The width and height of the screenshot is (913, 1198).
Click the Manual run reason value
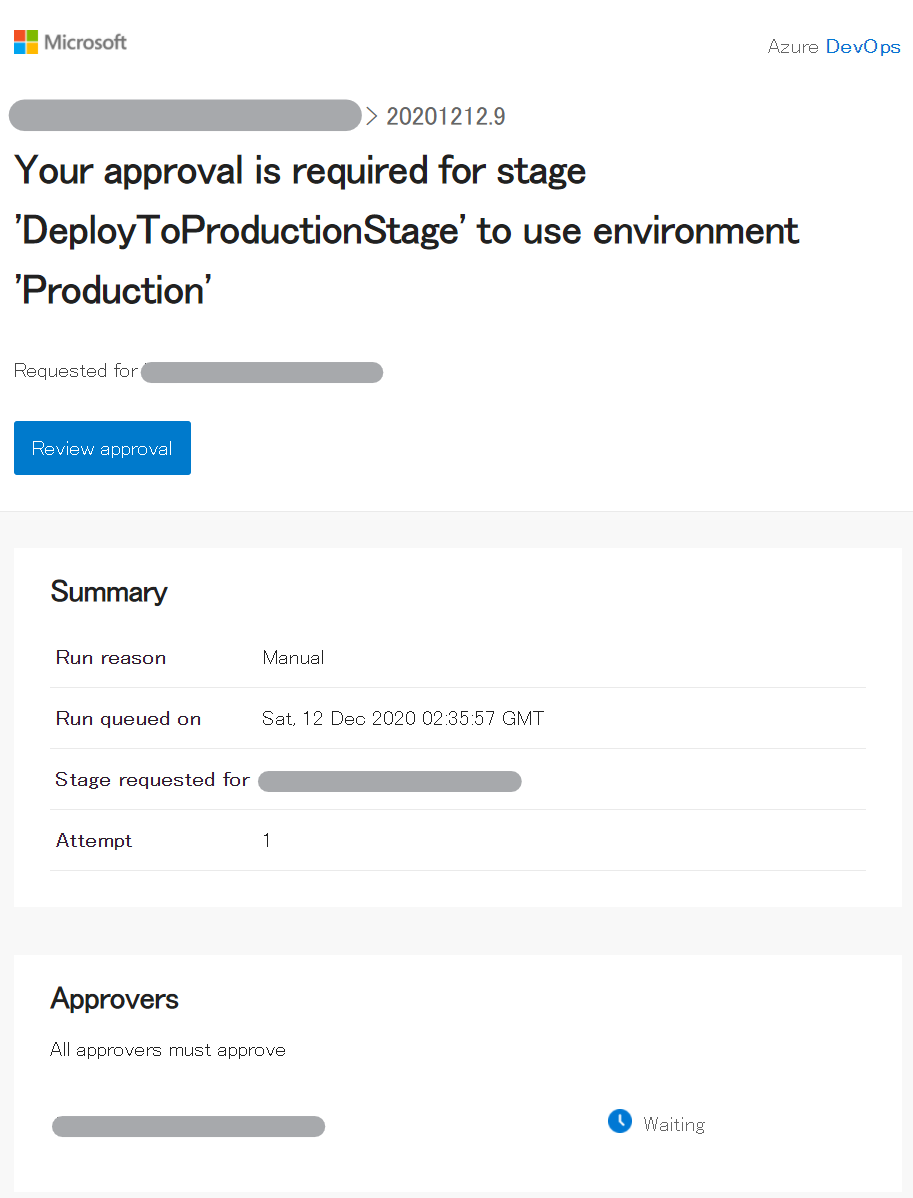coord(293,658)
